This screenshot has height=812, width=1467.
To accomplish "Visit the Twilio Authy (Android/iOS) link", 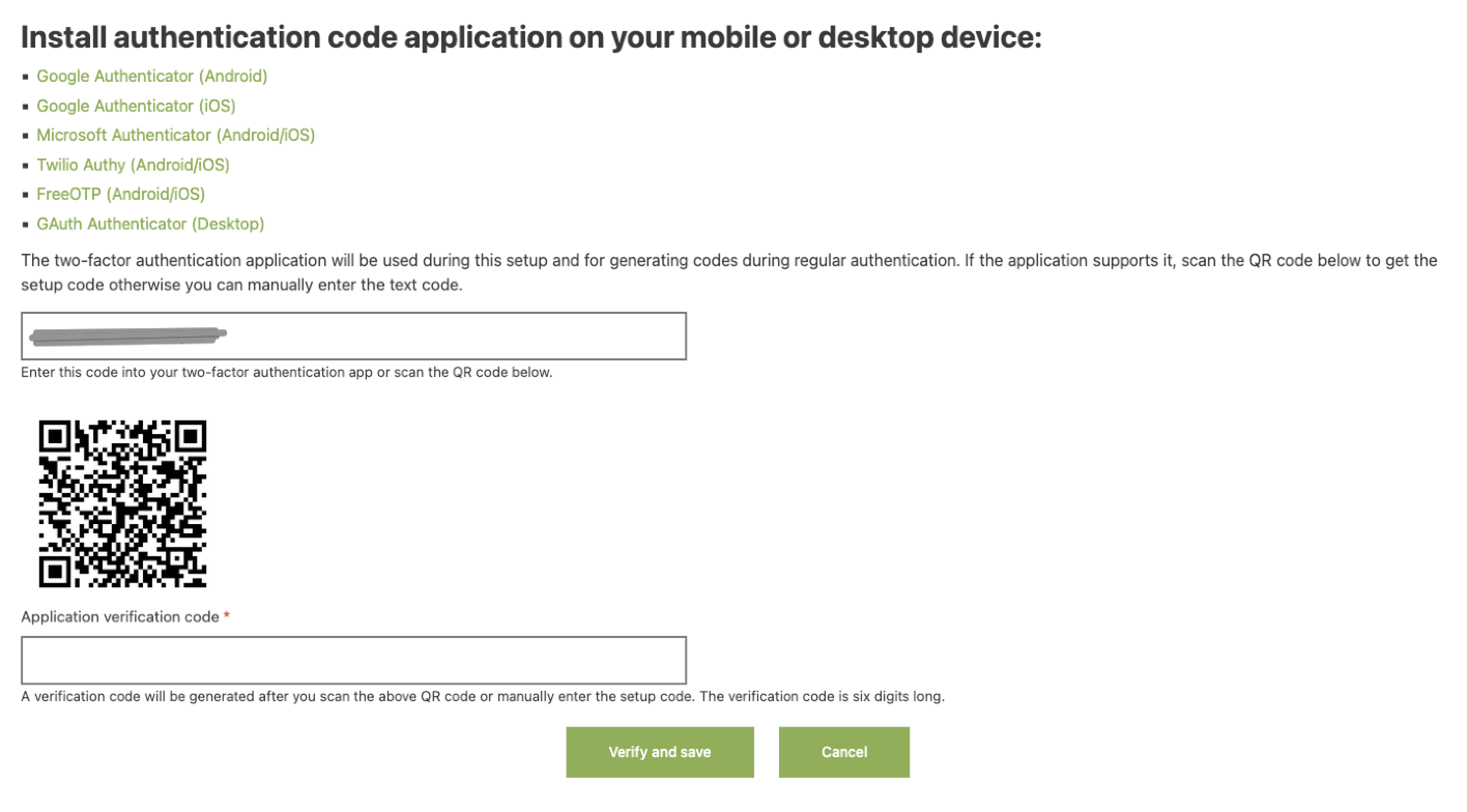I will 133,165.
